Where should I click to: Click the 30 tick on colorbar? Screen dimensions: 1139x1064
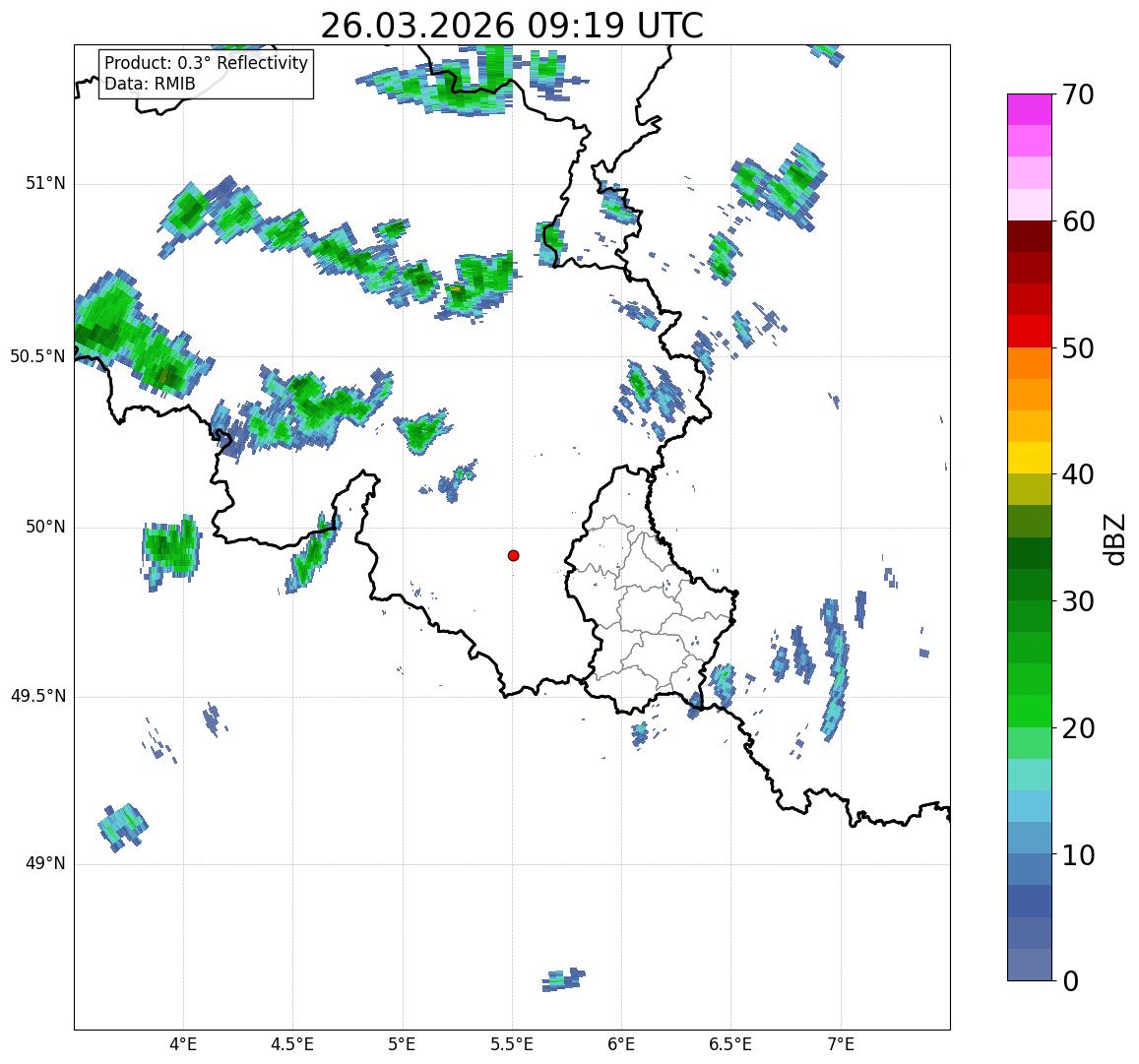[1077, 601]
